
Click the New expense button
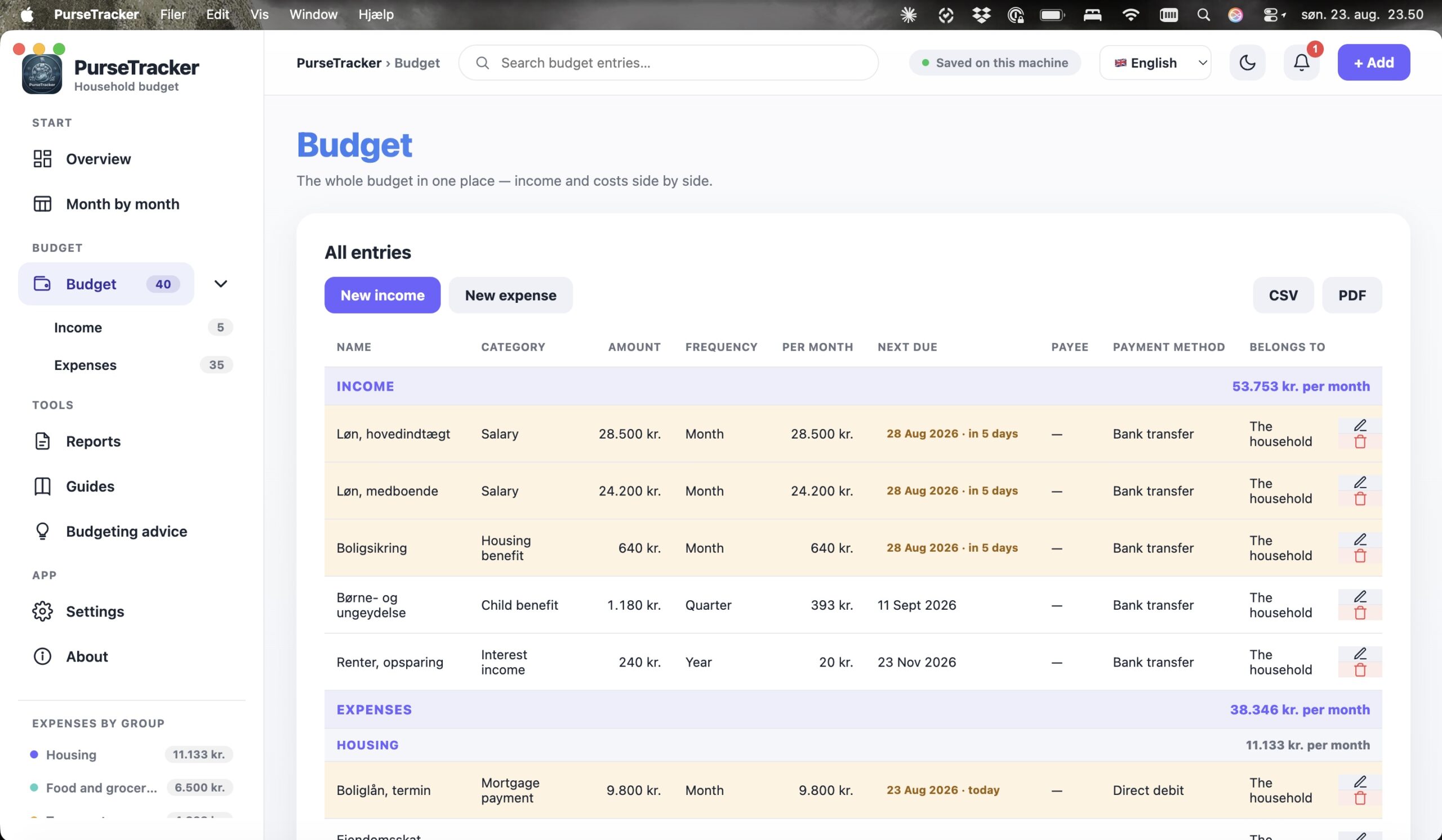[510, 295]
